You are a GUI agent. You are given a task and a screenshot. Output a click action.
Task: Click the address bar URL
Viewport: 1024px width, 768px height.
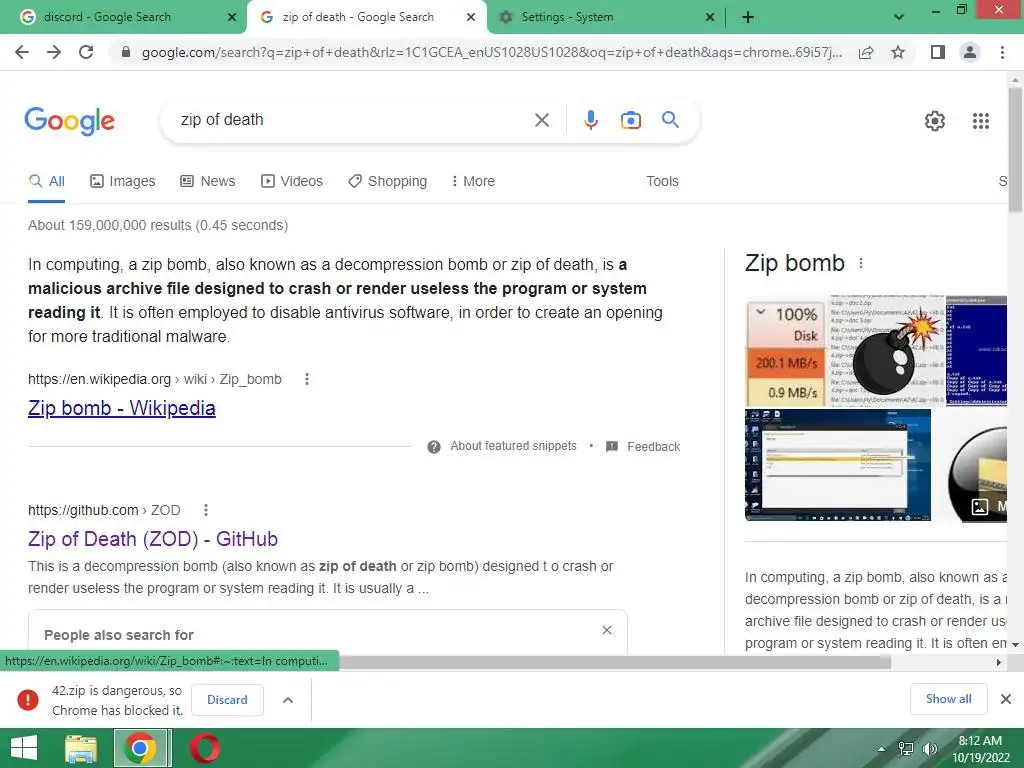pos(491,52)
